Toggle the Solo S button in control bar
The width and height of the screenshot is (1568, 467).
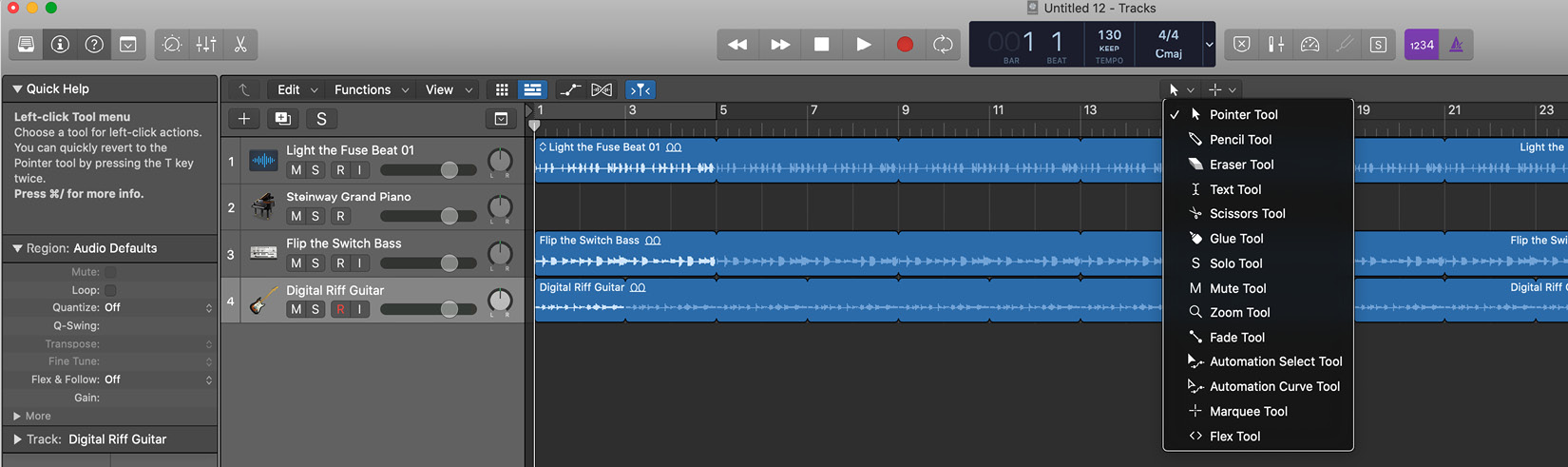click(1378, 45)
